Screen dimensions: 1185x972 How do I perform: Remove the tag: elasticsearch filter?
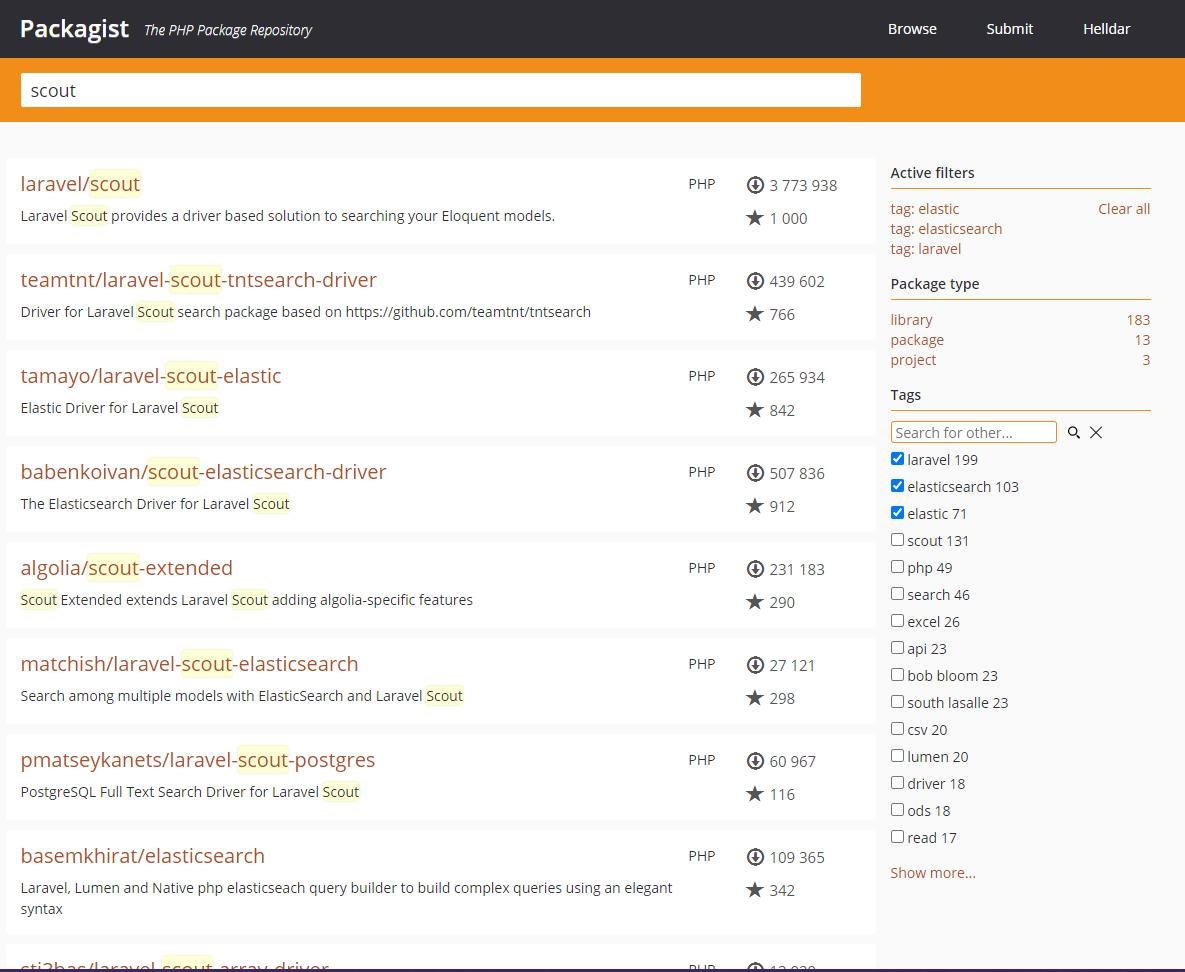(946, 229)
